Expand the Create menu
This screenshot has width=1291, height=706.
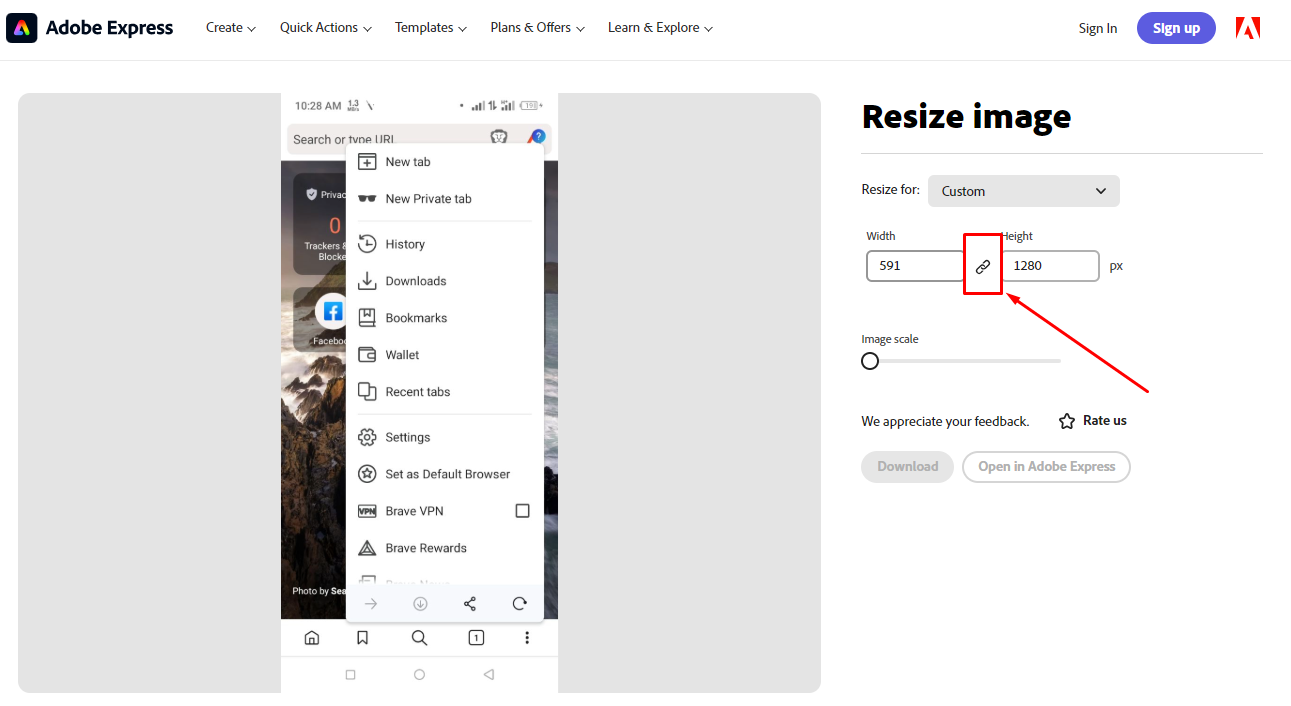230,27
